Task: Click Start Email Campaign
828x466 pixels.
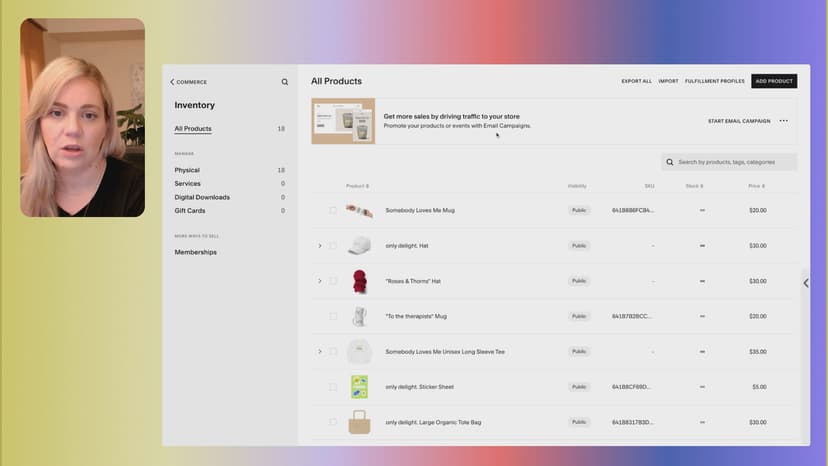Action: (x=739, y=121)
